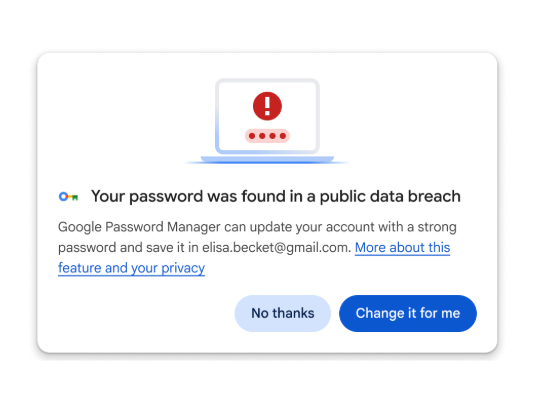Click the word breach in the heading
The image size is (540, 405).
435,196
